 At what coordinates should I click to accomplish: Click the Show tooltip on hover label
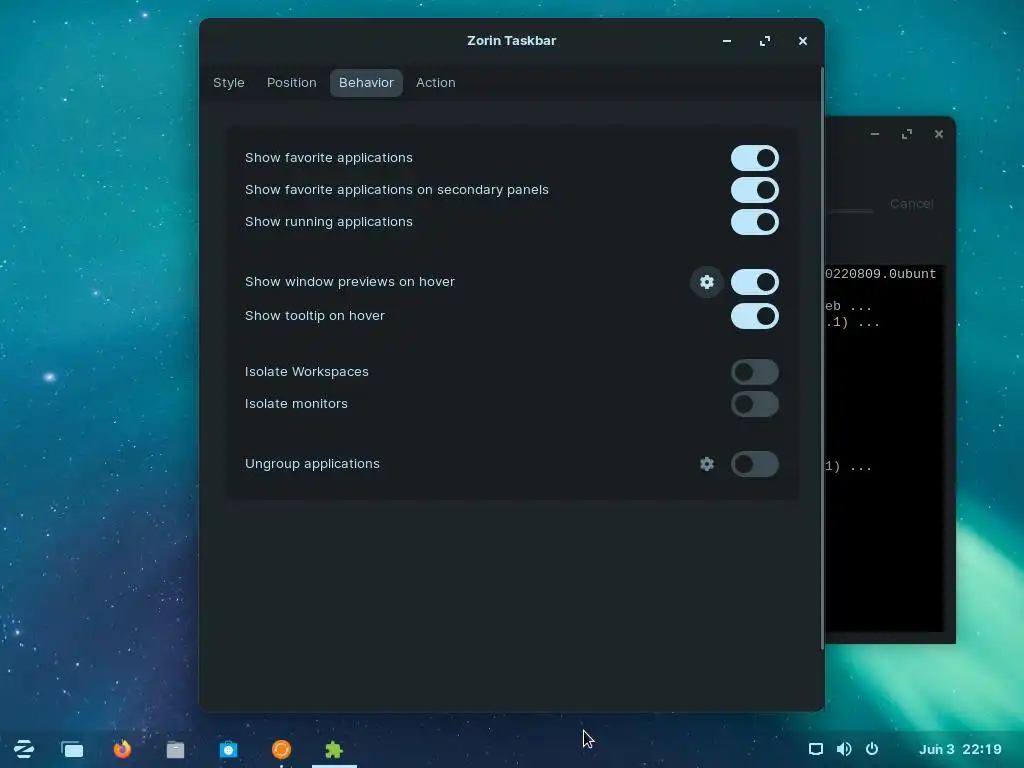[315, 315]
